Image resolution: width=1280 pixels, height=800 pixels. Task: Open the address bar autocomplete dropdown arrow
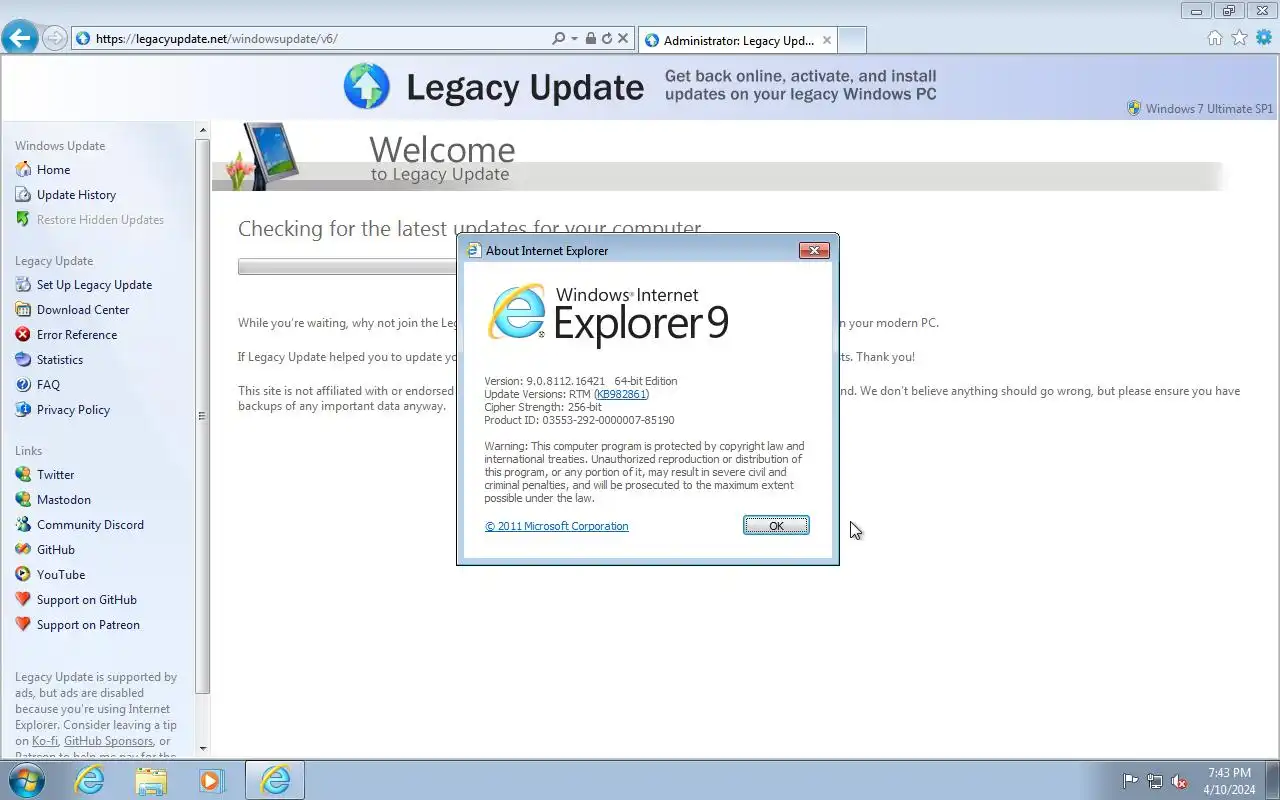pyautogui.click(x=574, y=39)
